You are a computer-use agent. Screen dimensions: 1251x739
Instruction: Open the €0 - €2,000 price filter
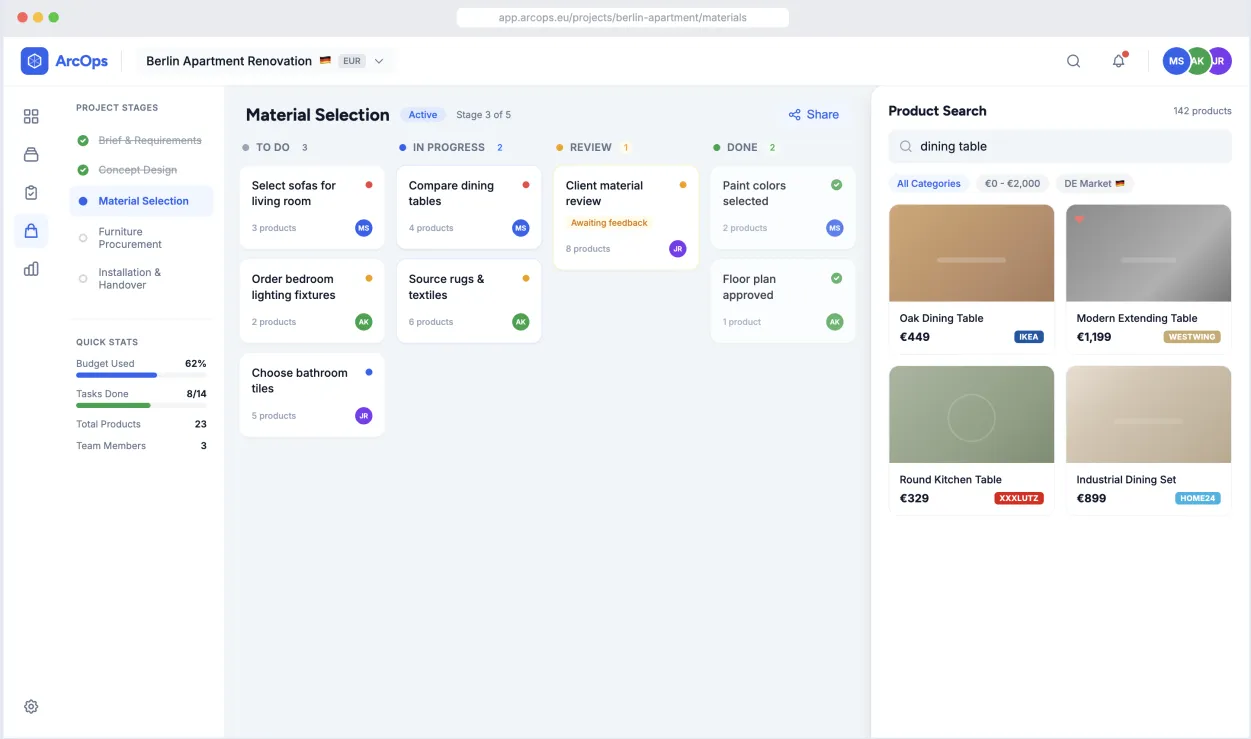pyautogui.click(x=1012, y=184)
